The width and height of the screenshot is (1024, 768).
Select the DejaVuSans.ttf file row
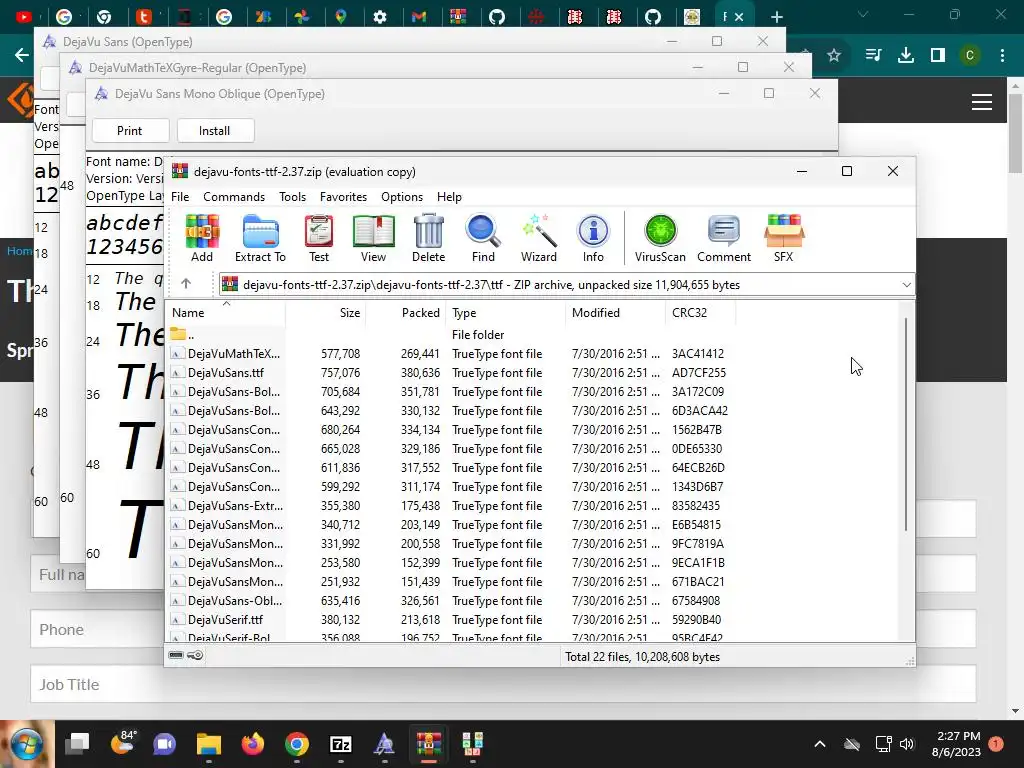(x=451, y=372)
